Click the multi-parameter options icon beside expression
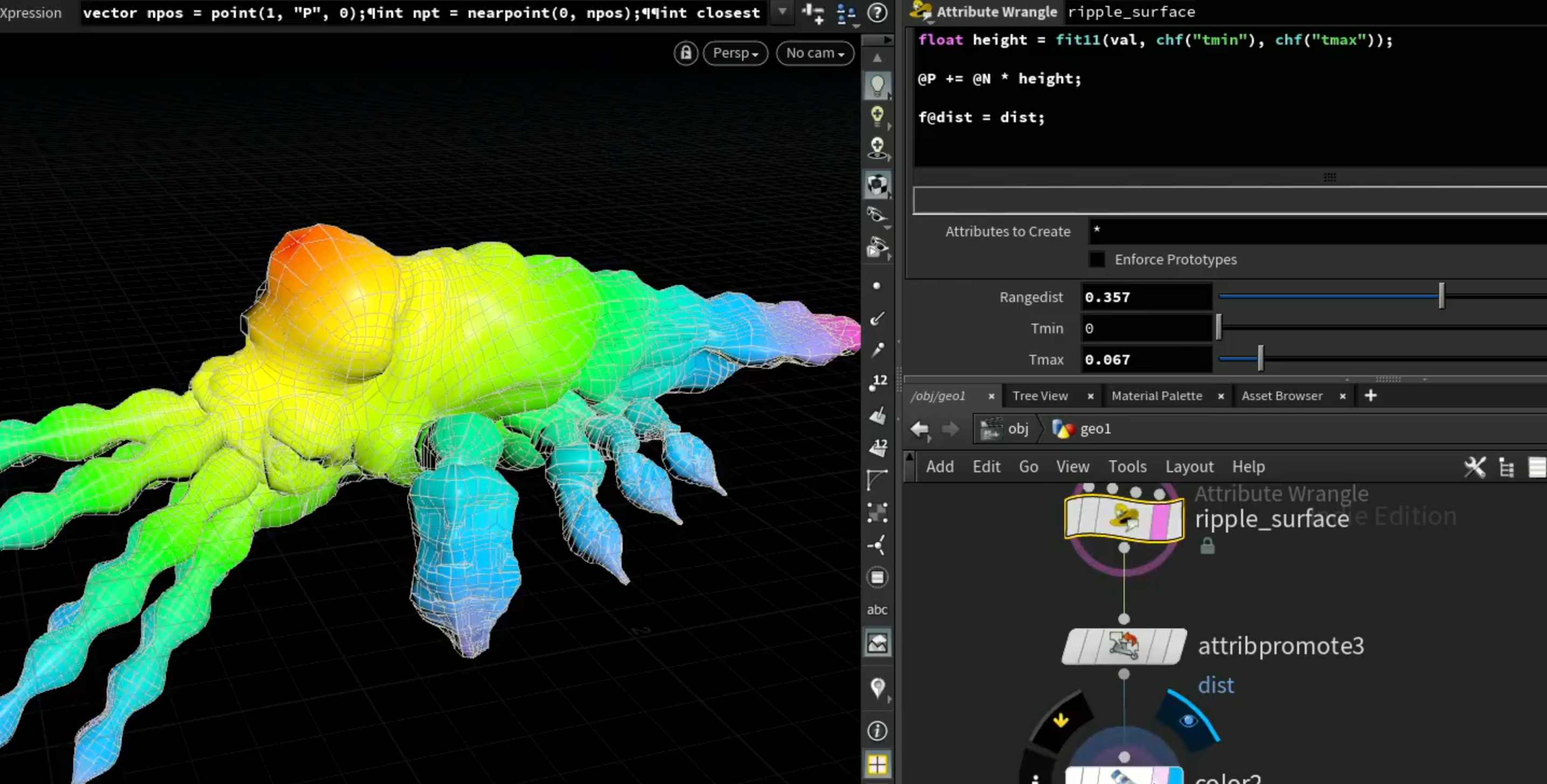 click(x=847, y=13)
